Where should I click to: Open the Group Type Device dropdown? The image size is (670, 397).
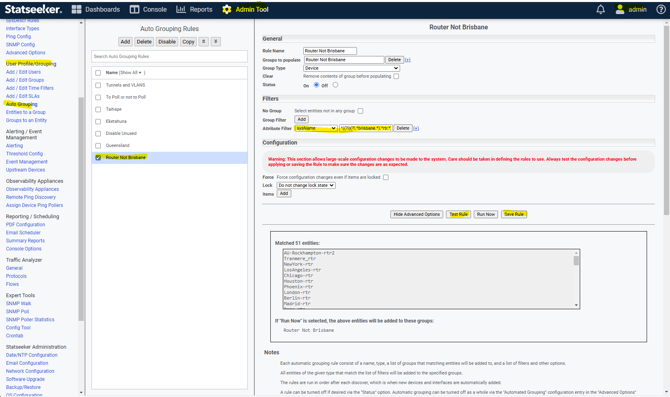coord(351,68)
